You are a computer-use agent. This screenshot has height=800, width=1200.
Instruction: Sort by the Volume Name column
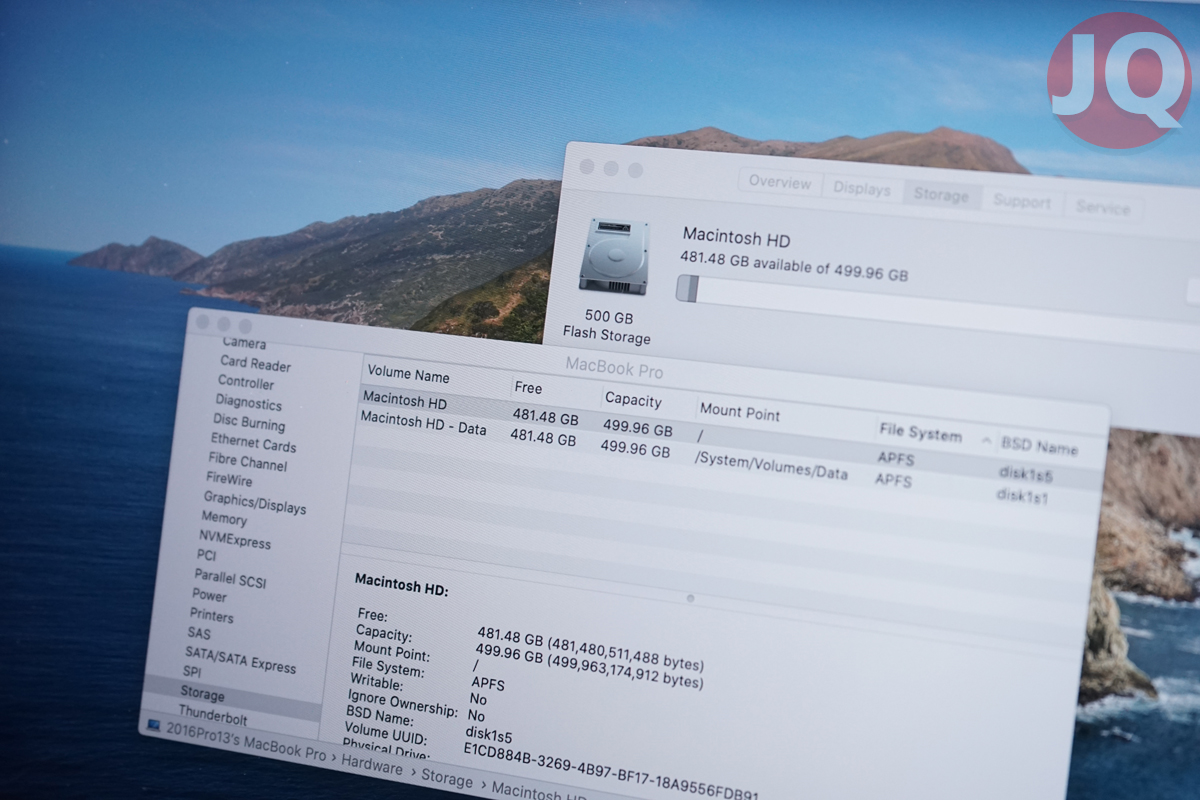[408, 376]
